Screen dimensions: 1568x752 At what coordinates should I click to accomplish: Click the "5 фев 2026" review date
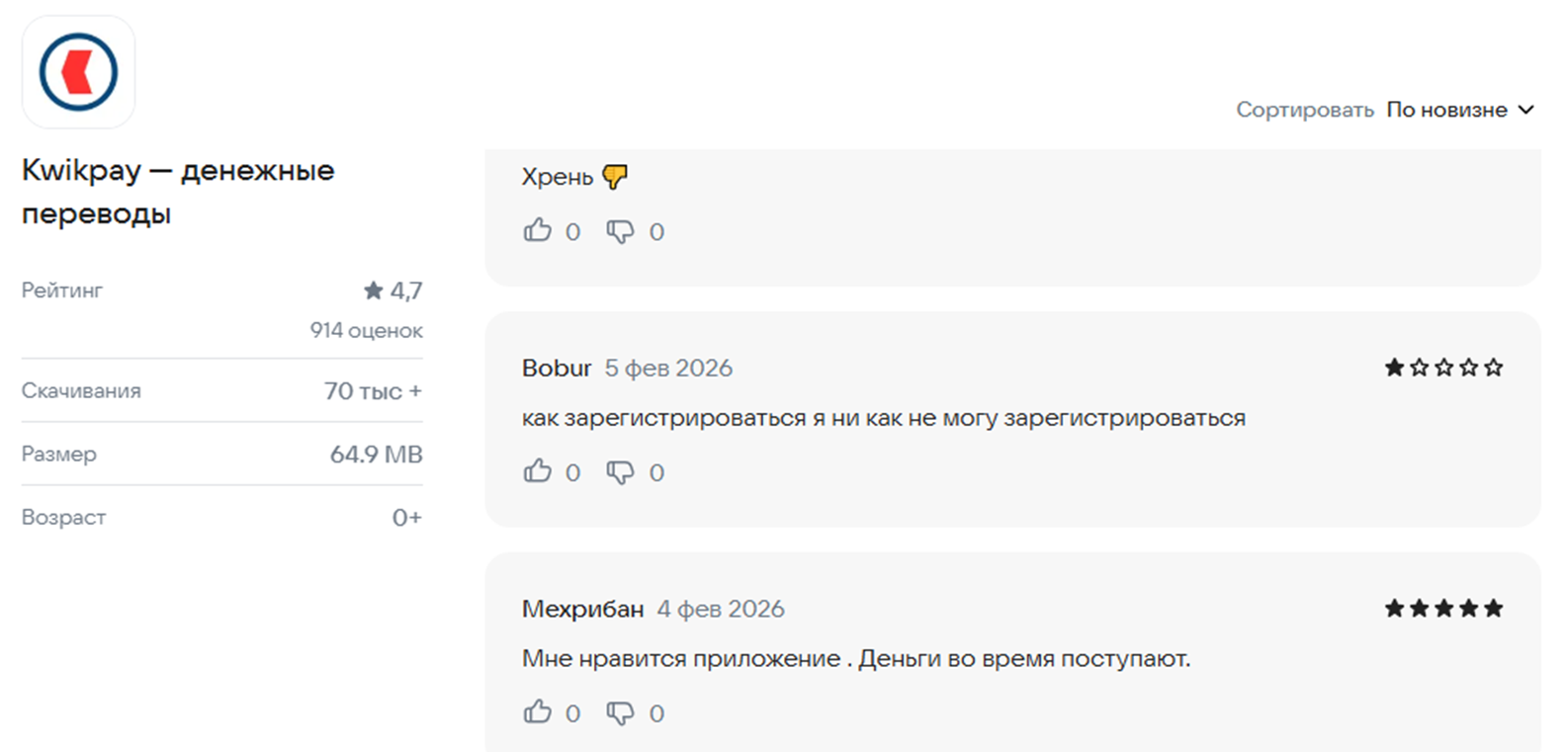click(668, 369)
